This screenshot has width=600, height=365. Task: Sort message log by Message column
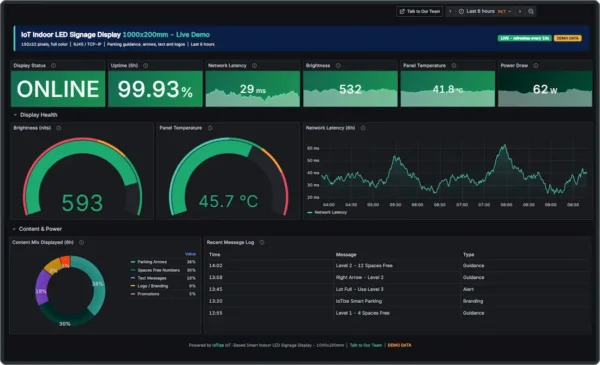pyautogui.click(x=346, y=254)
